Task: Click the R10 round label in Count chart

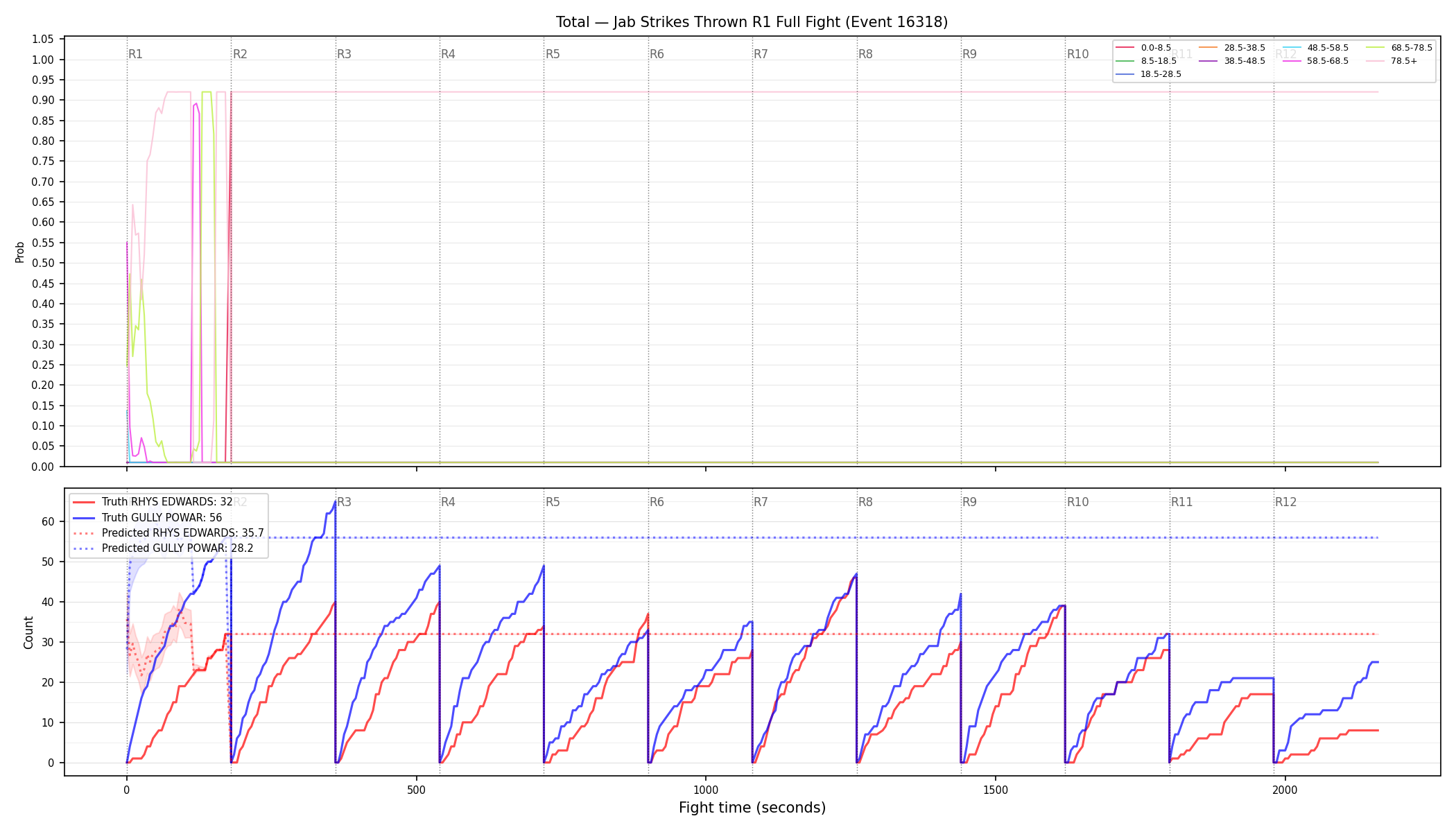Action: [x=1077, y=502]
